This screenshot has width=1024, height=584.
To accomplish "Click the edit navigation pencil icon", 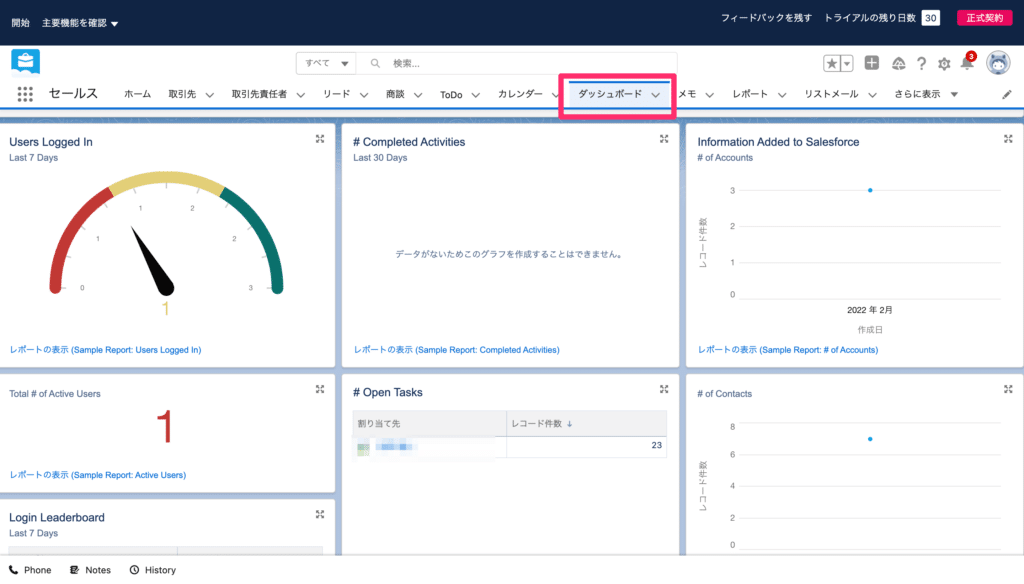I will coord(1007,95).
